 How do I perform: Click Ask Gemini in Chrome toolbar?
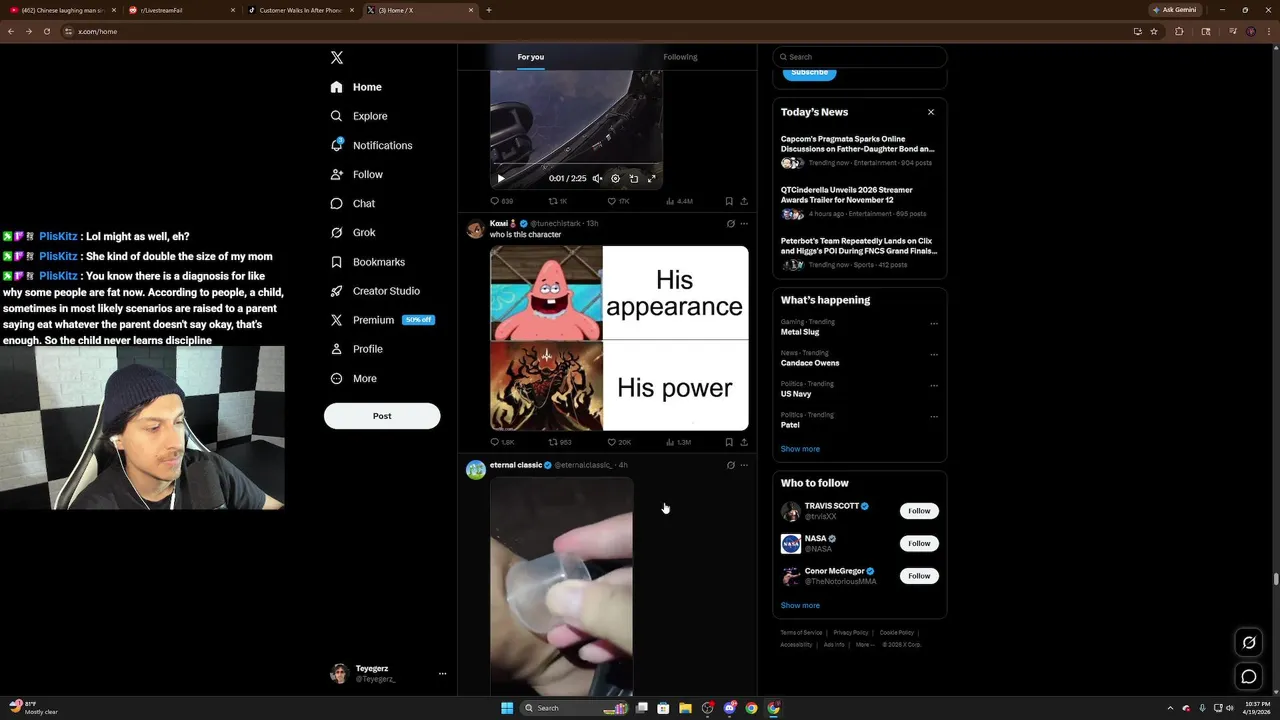coord(1175,10)
